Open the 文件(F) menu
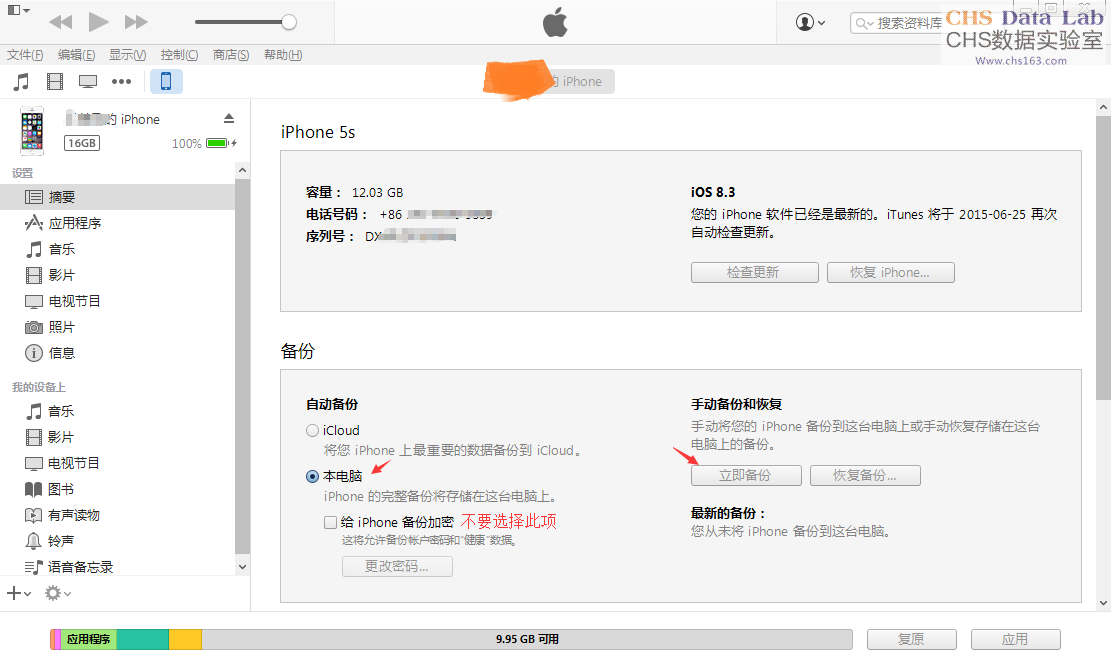Screen dimensions: 1111x667 point(25,55)
